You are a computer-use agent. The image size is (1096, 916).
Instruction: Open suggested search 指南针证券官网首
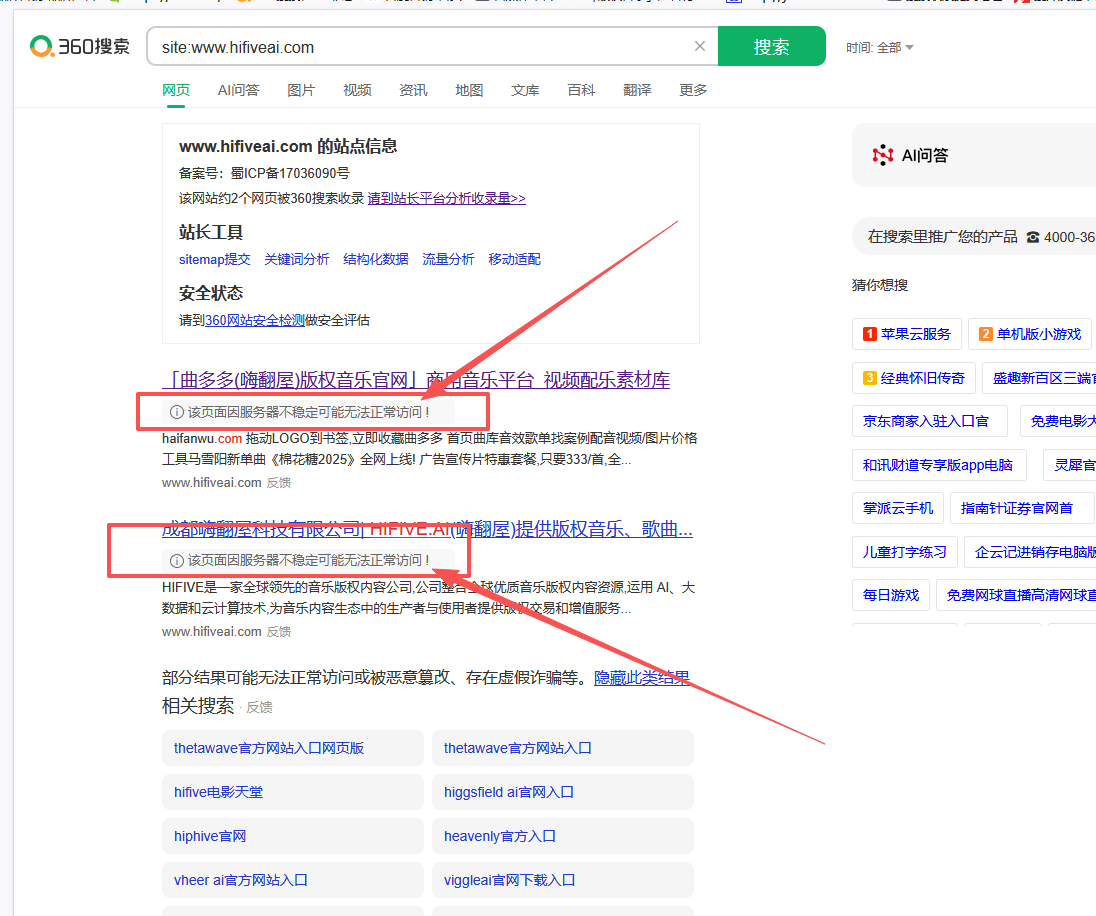click(x=1023, y=508)
